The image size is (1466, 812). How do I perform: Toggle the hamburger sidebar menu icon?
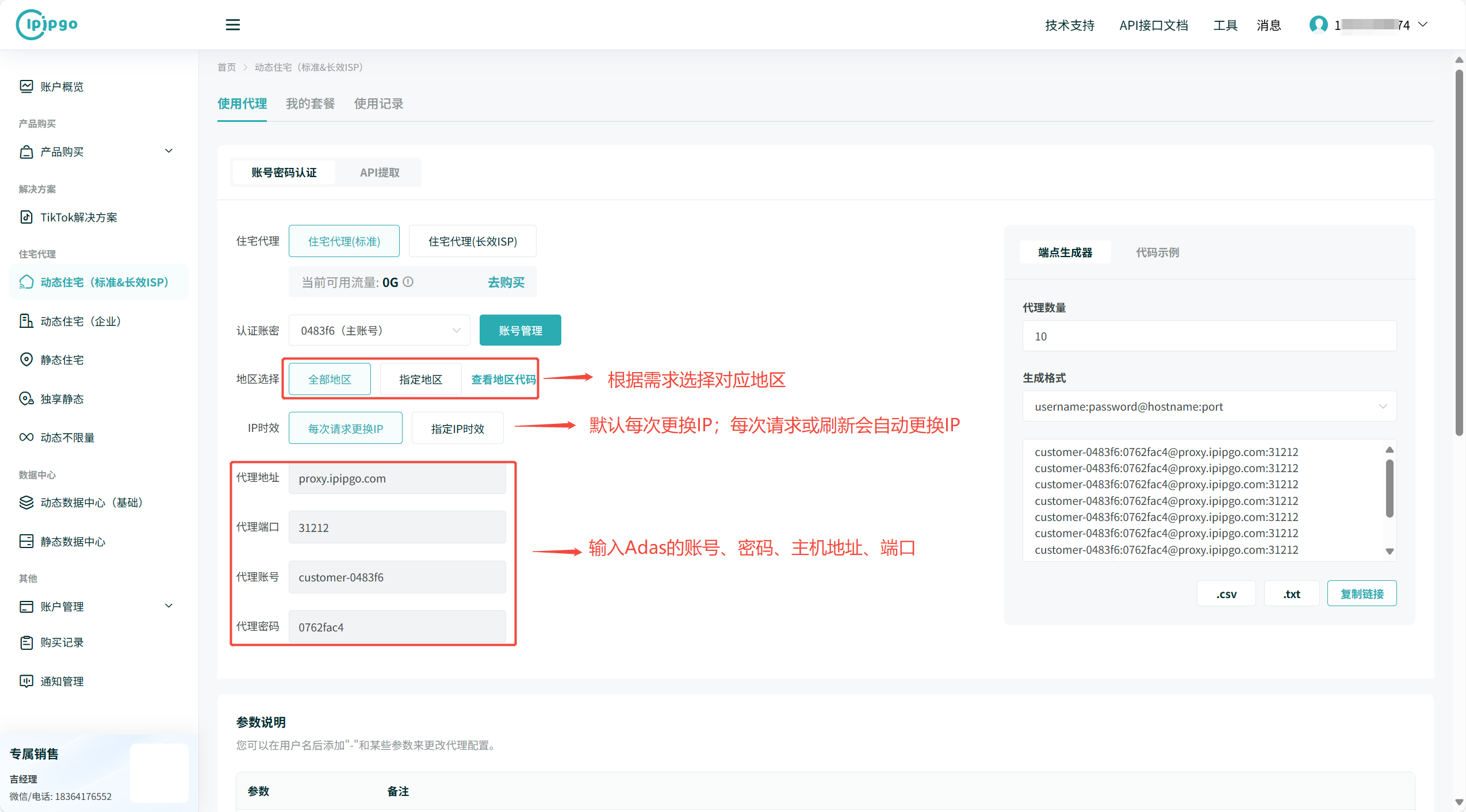pyautogui.click(x=232, y=25)
